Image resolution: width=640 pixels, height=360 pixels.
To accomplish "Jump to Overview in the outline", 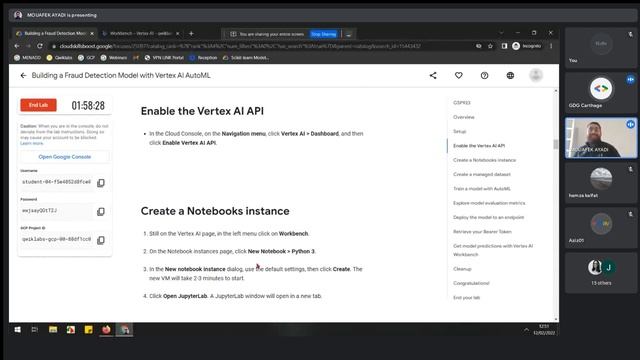I will [x=464, y=117].
